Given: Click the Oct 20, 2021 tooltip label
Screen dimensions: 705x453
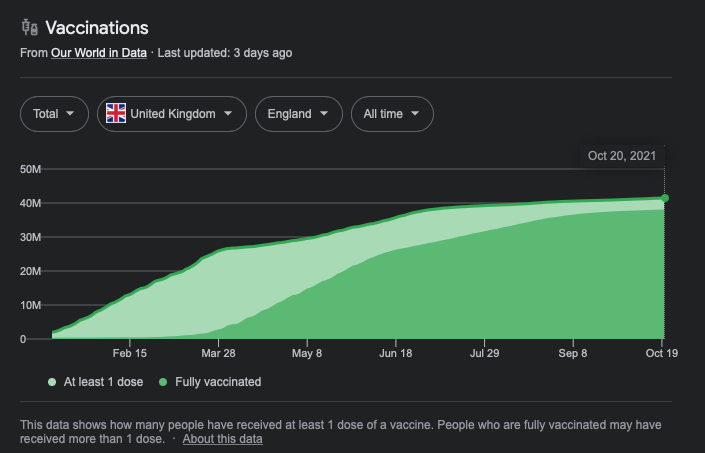Looking at the screenshot, I should point(622,155).
